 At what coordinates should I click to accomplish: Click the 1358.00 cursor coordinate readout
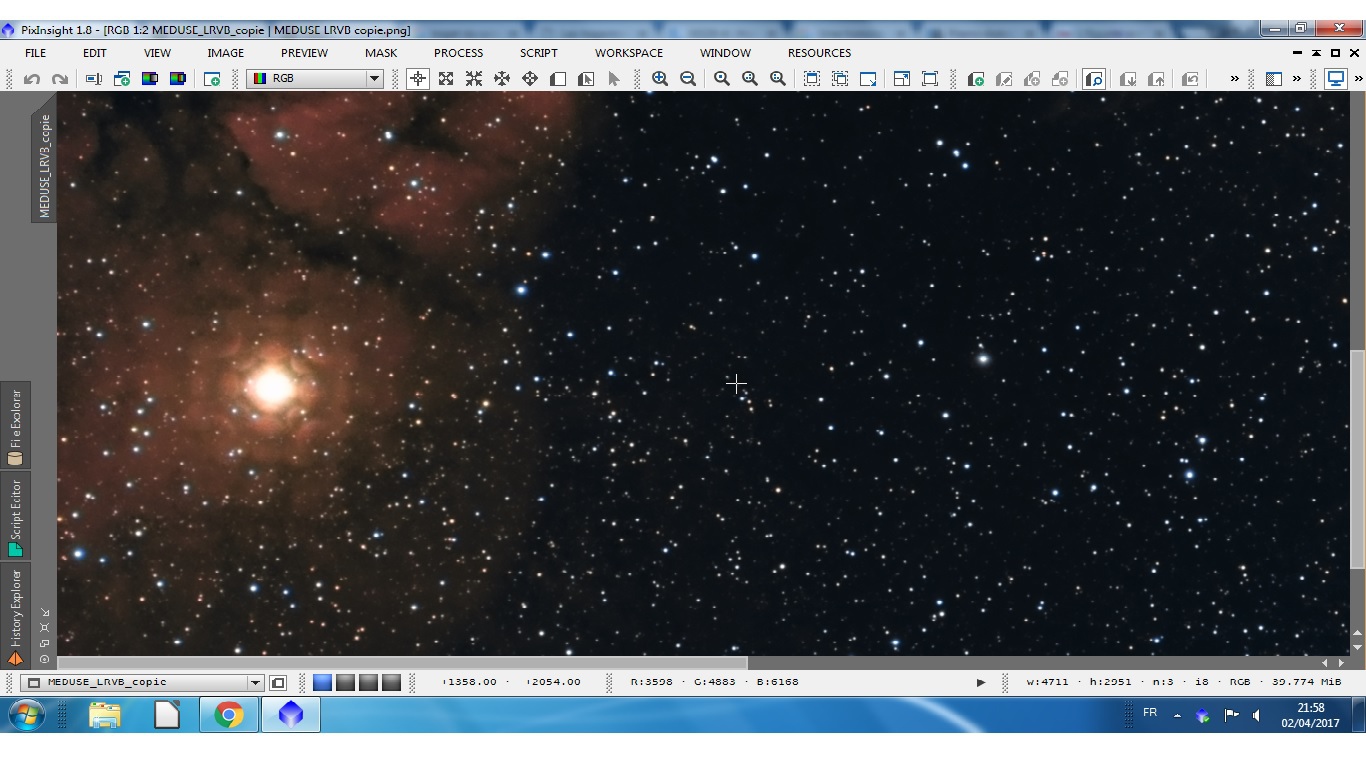click(x=469, y=683)
